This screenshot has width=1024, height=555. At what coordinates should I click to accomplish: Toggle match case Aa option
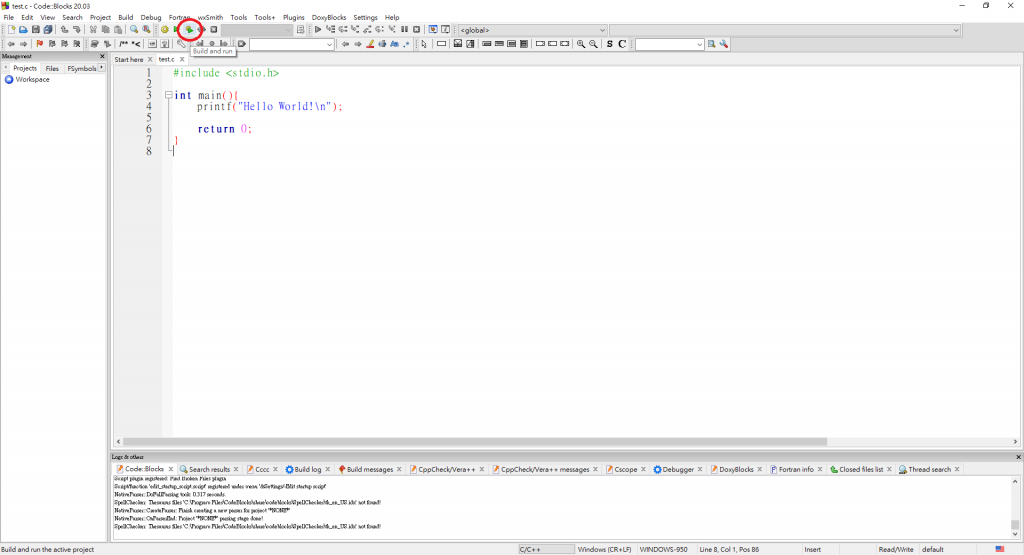pyautogui.click(x=394, y=44)
